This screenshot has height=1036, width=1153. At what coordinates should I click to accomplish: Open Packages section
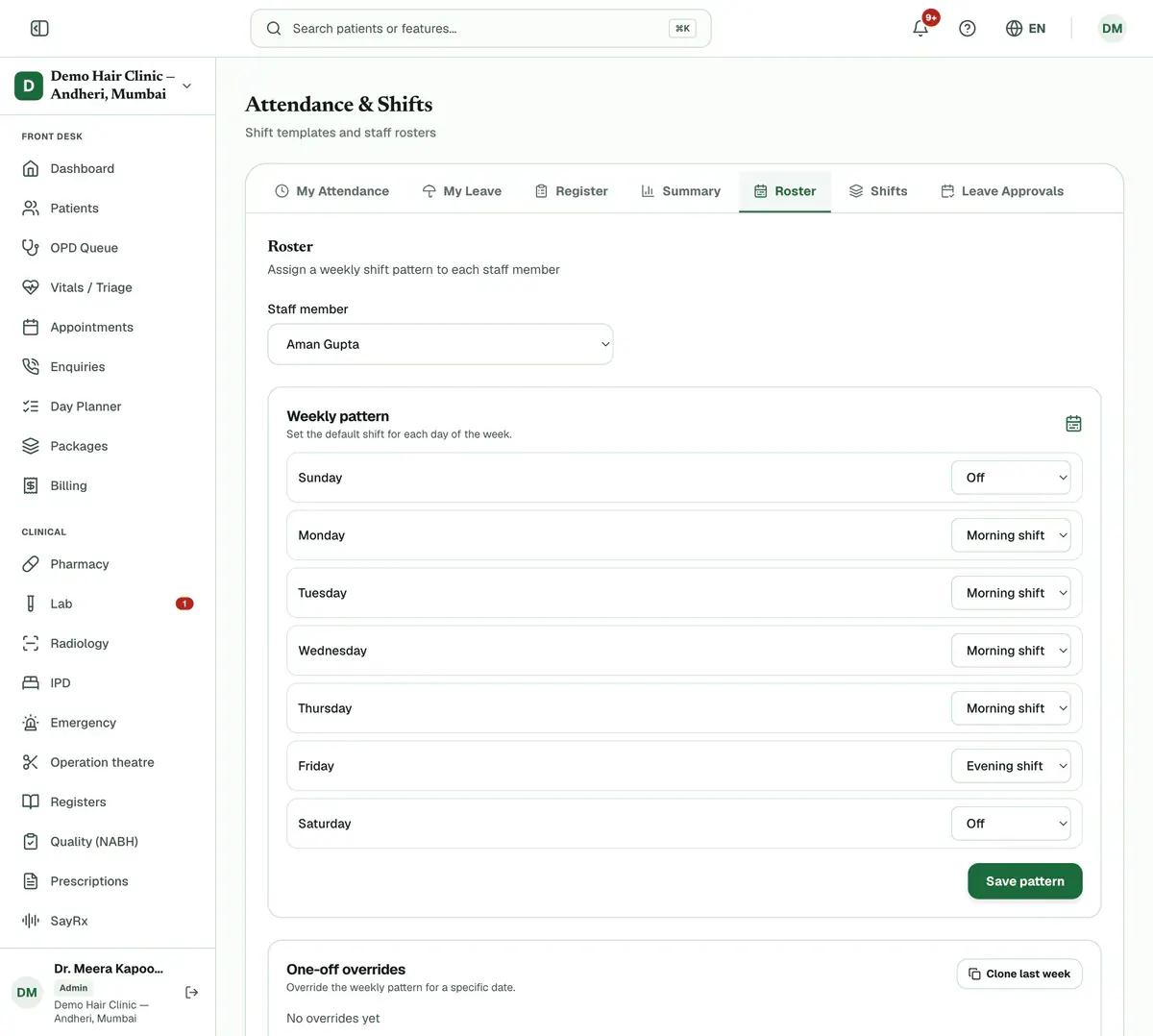tap(108, 446)
